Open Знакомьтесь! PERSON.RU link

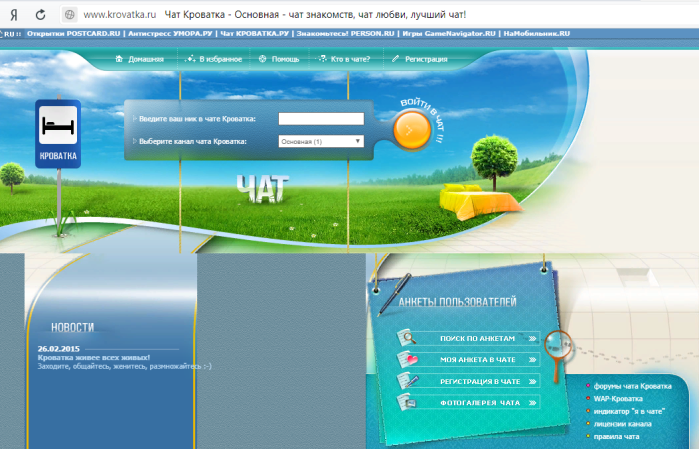[345, 33]
